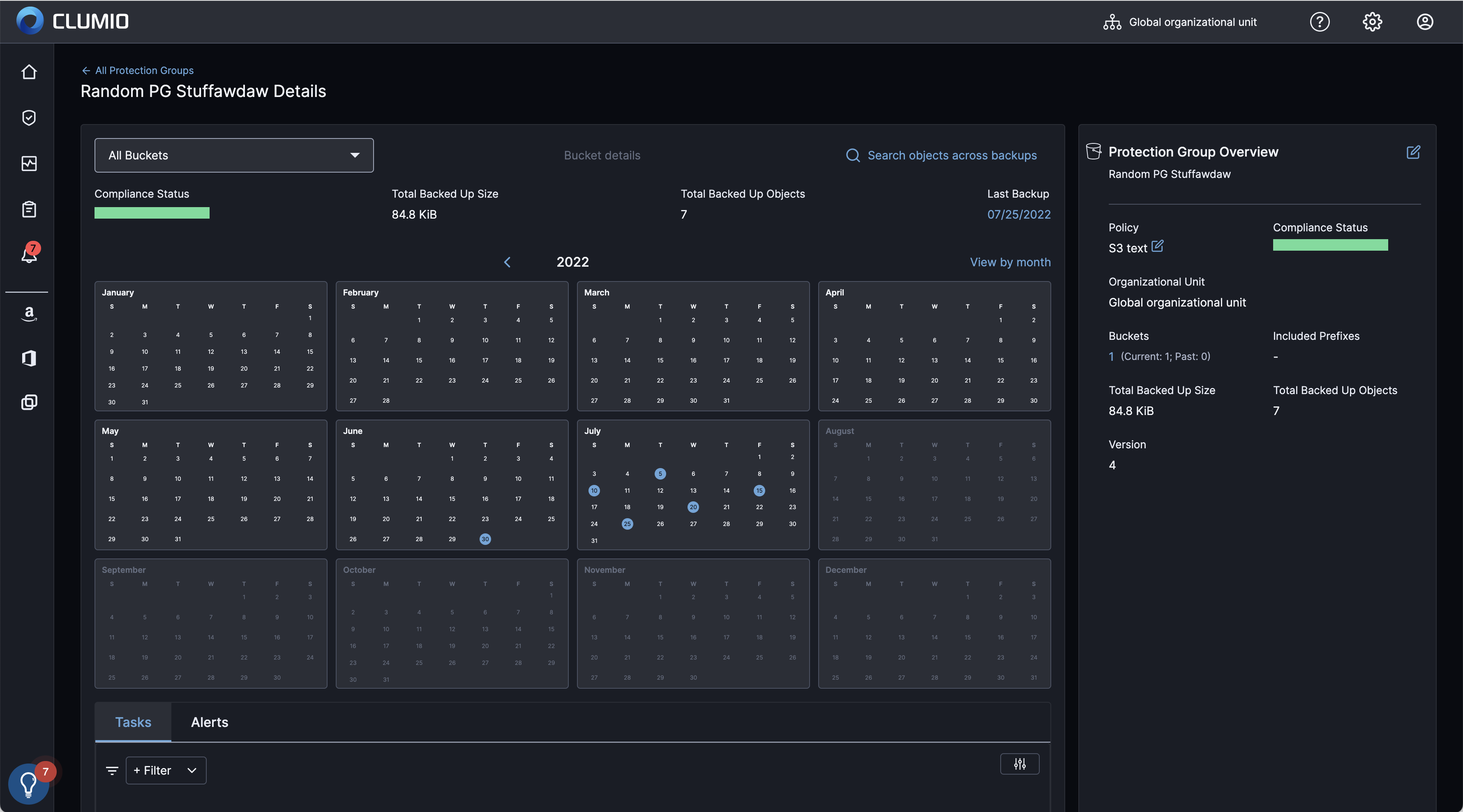The image size is (1463, 812).
Task: Edit Protection Group Overview via pencil icon
Action: 1413,152
